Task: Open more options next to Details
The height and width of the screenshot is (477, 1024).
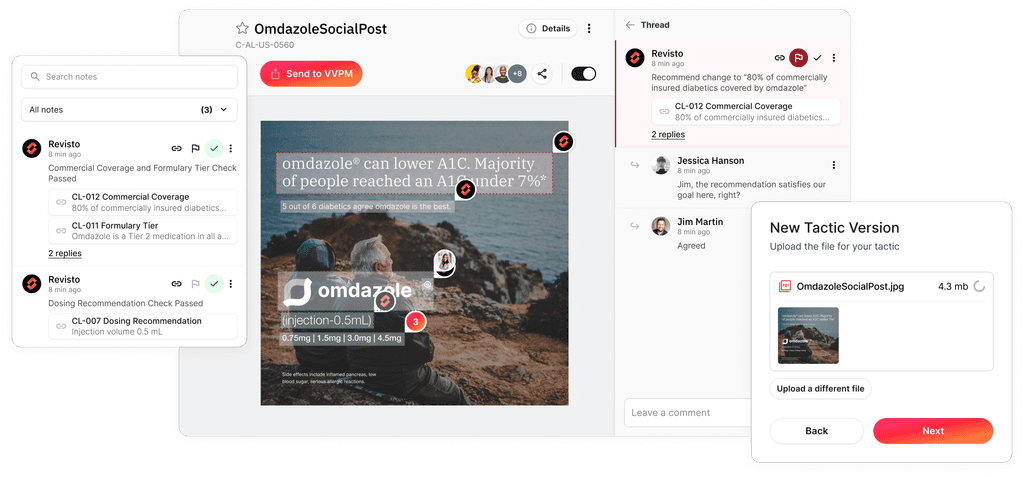Action: 589,28
